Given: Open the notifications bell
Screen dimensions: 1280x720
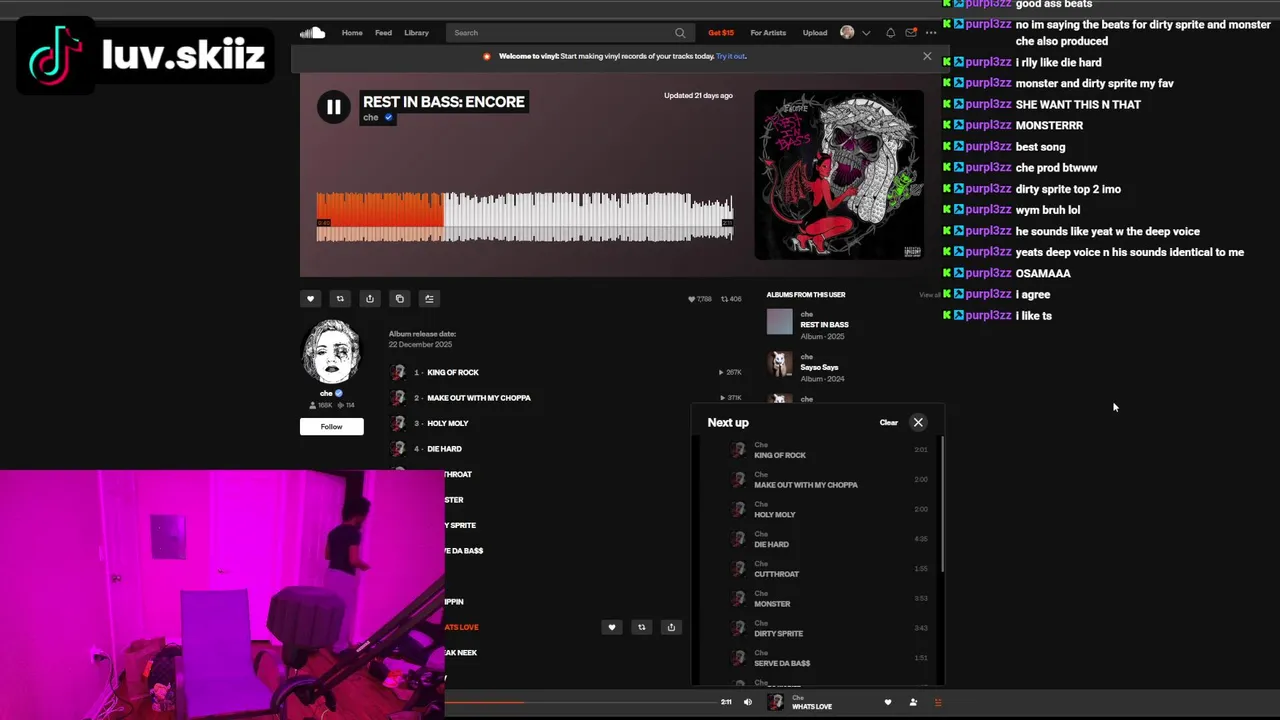Looking at the screenshot, I should [890, 33].
